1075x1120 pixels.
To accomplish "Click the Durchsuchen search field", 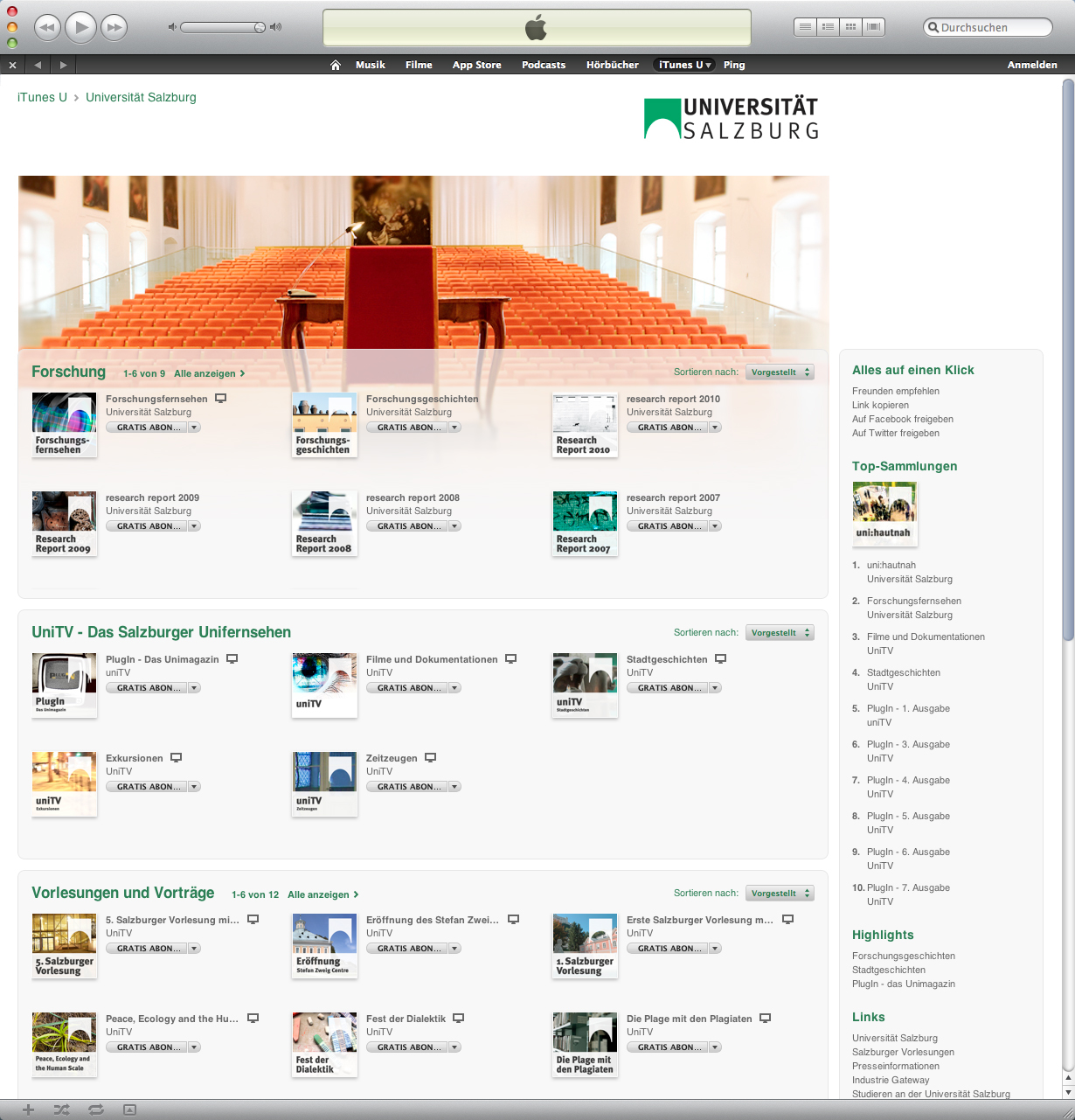I will (992, 27).
